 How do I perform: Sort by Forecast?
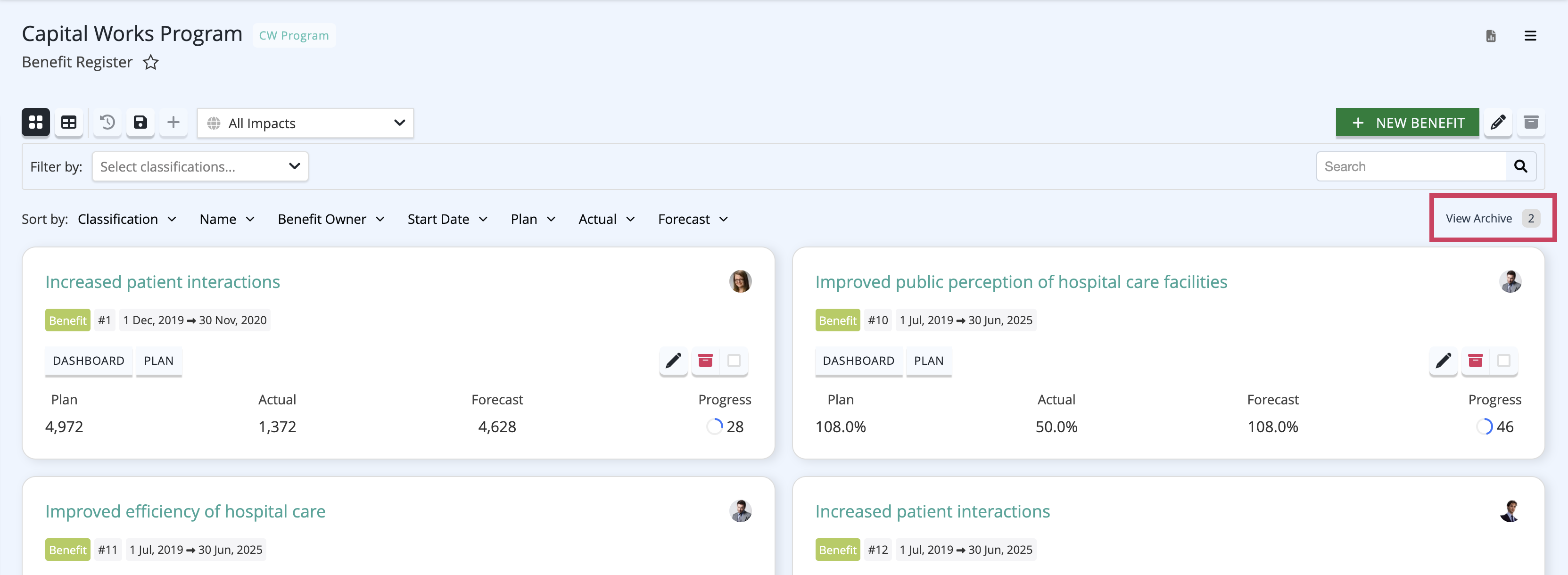point(693,219)
